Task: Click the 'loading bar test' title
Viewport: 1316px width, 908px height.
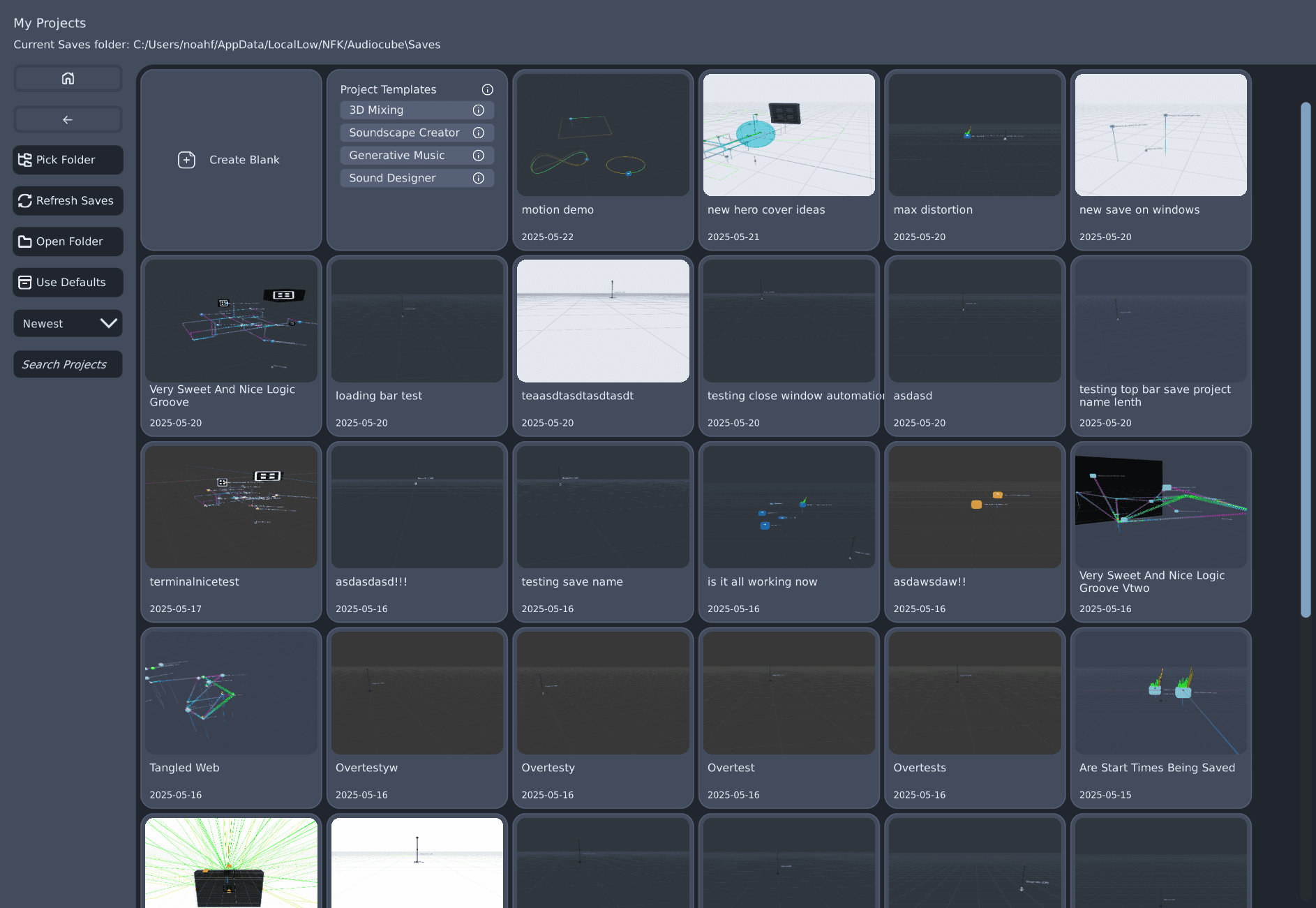Action: [379, 396]
